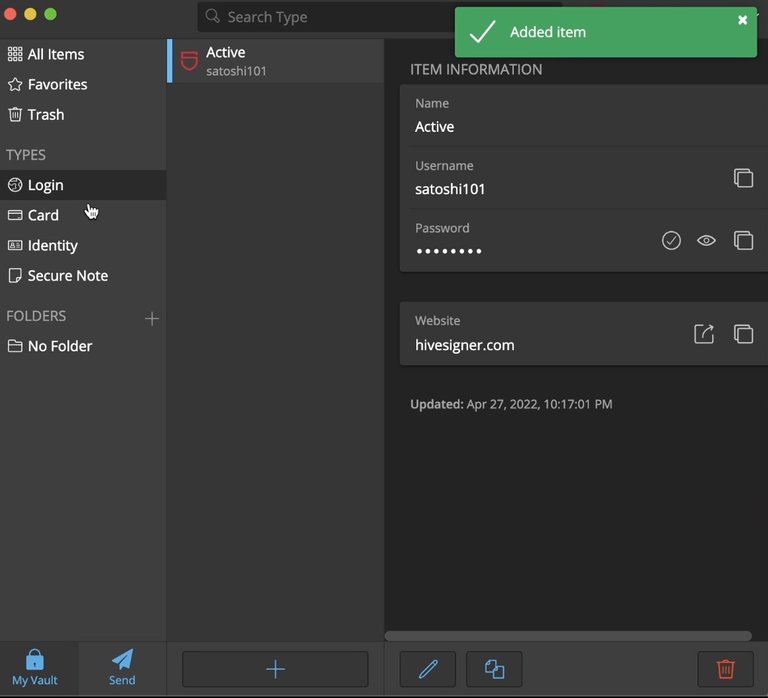Open Favorites list

(57, 84)
